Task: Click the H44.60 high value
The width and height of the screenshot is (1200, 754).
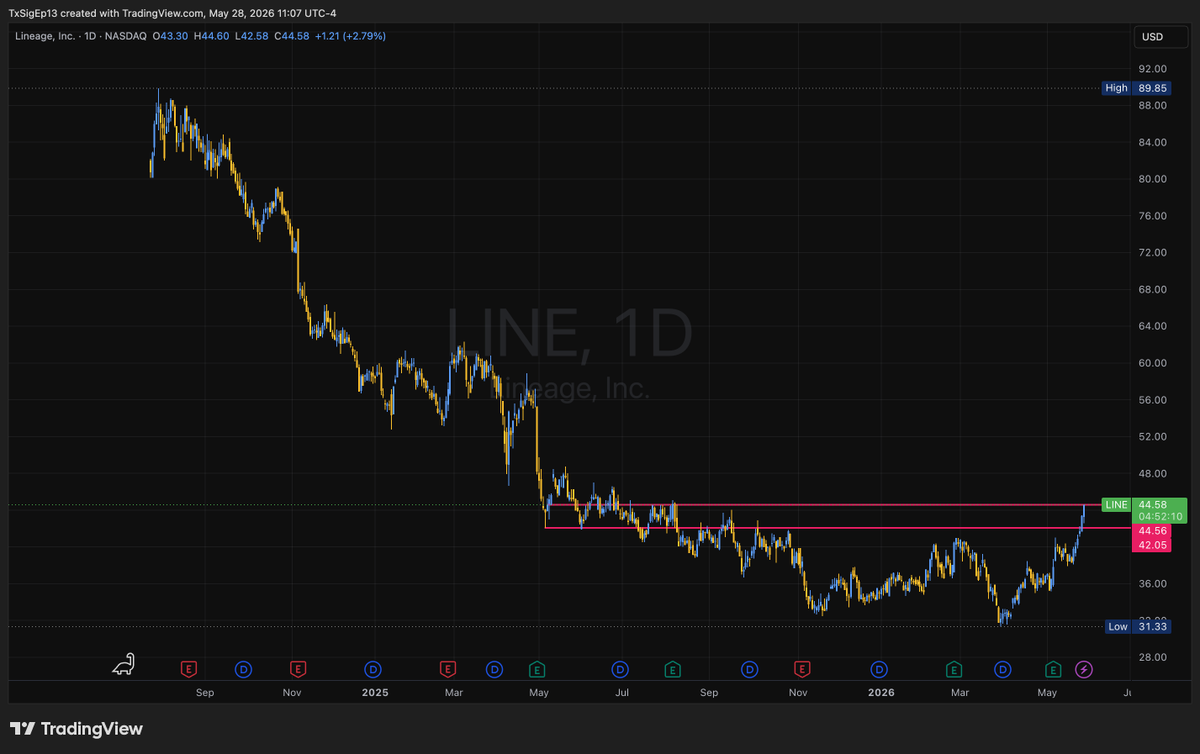Action: tap(212, 36)
